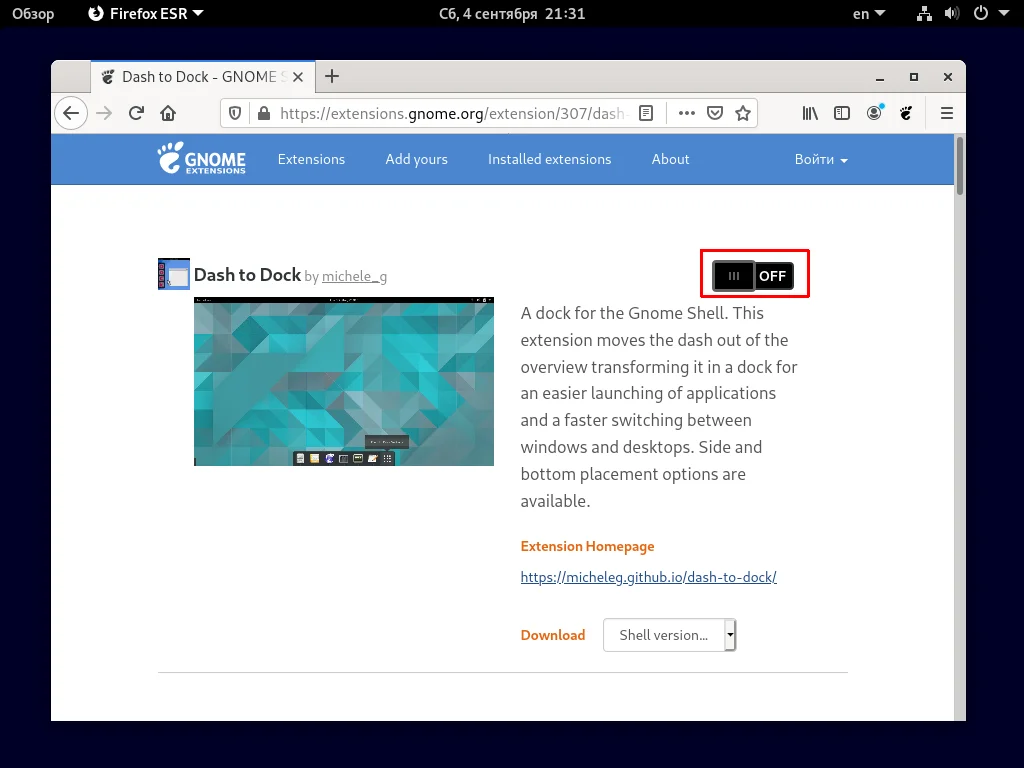Open the Shell version selector
The image size is (1024, 768).
coord(669,635)
